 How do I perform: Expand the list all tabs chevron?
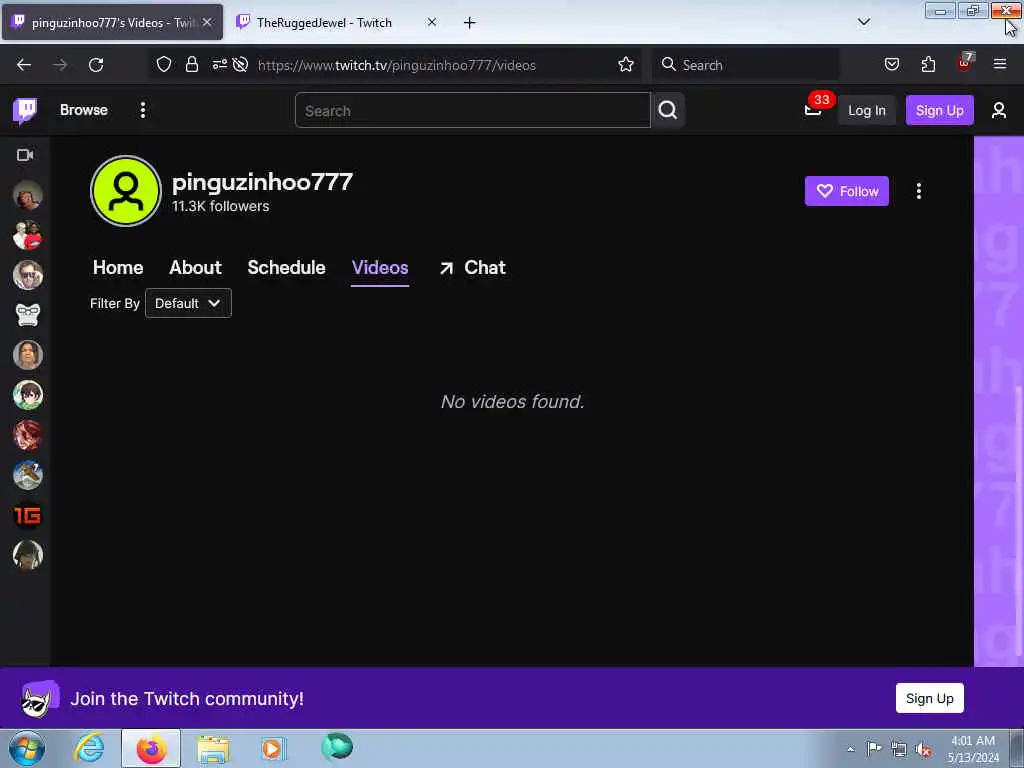pos(863,22)
